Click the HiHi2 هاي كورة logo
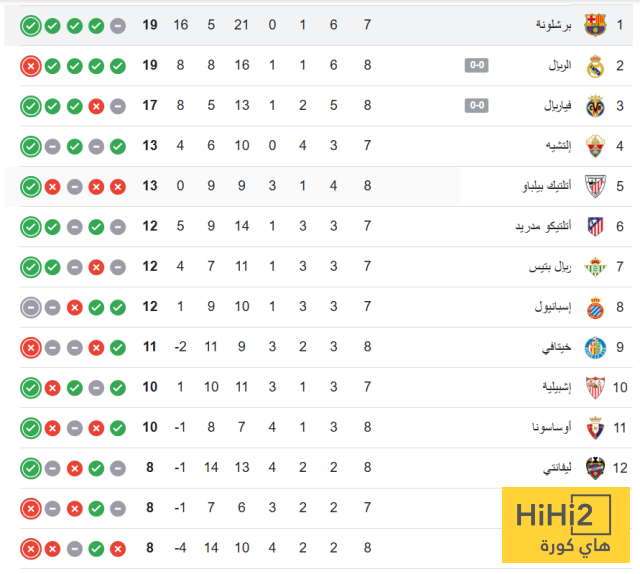This screenshot has width=640, height=574. 565,527
